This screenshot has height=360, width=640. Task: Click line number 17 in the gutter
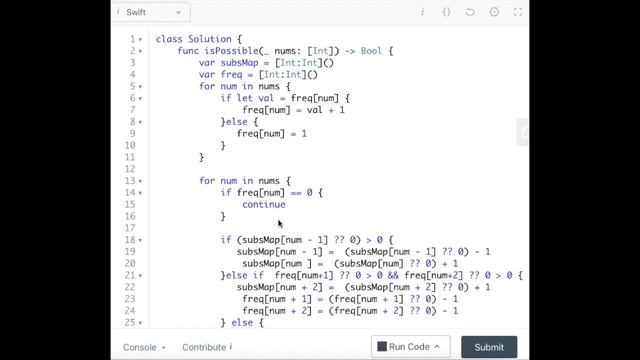[130, 228]
